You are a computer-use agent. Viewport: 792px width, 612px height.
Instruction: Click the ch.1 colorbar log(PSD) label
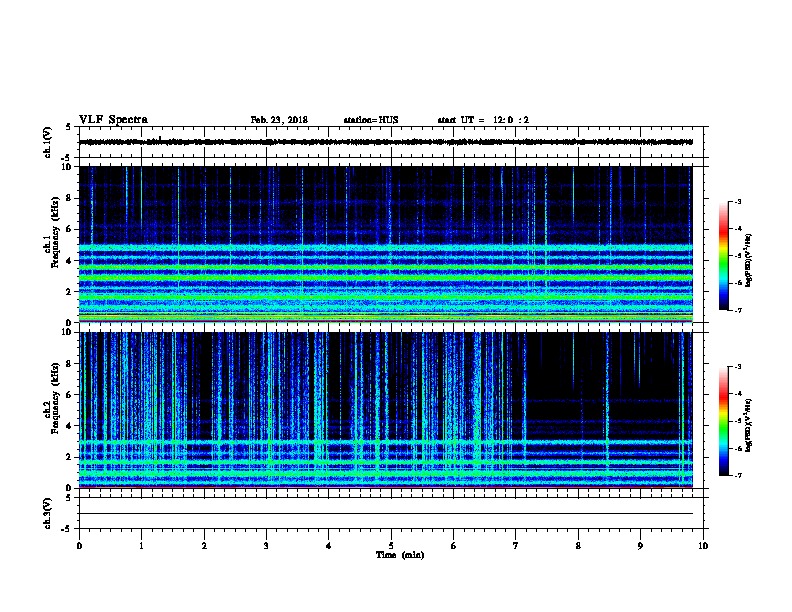(x=748, y=260)
